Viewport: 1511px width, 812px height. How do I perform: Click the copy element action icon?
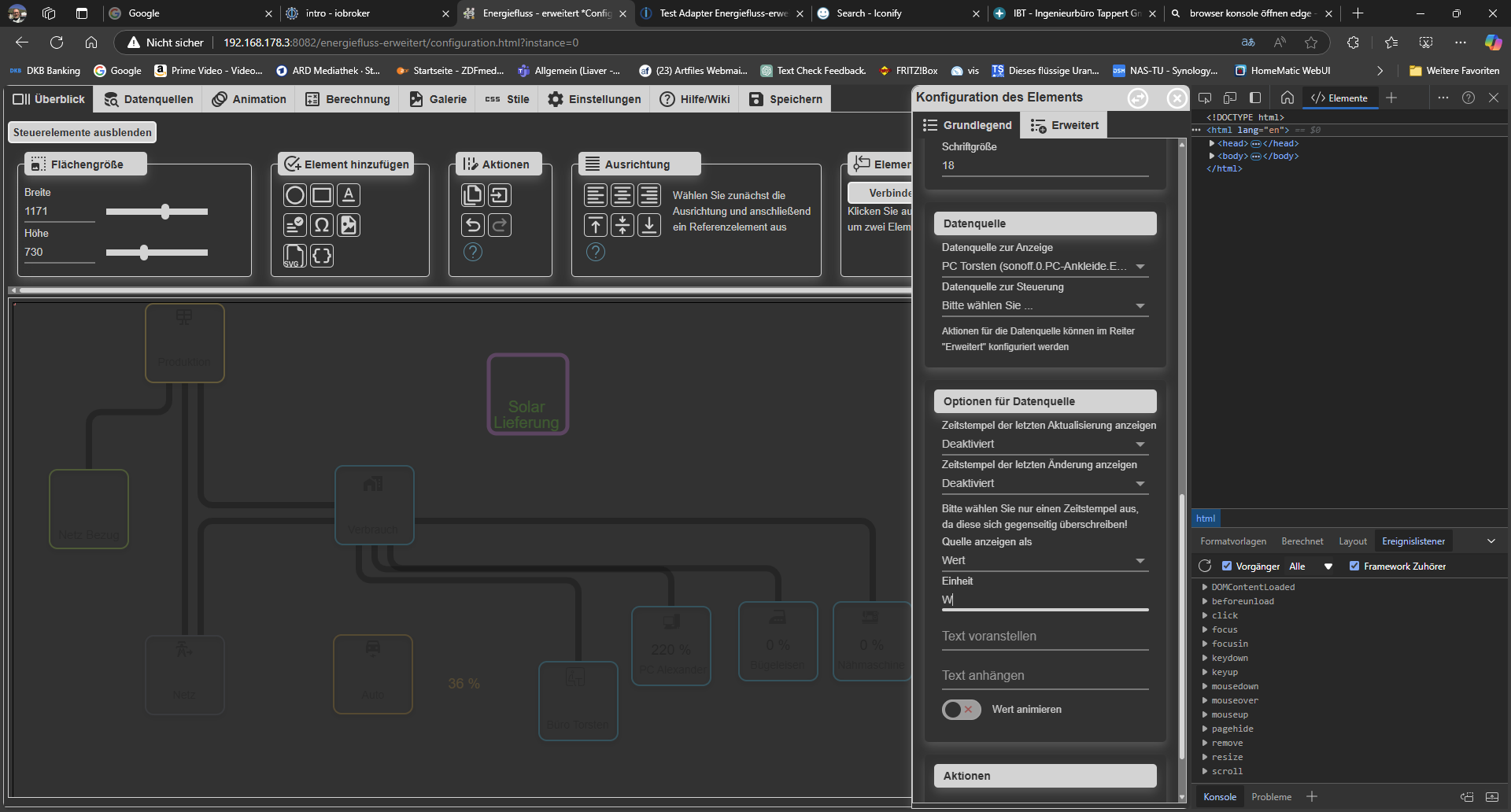[x=473, y=195]
